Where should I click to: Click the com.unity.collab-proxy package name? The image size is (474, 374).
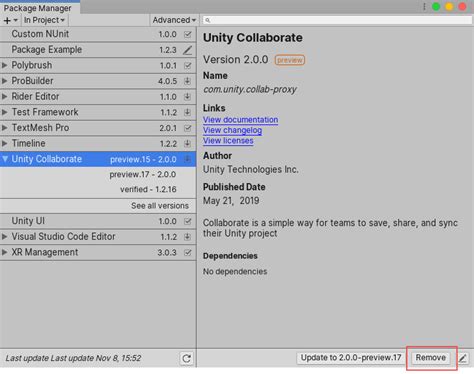[x=250, y=89]
